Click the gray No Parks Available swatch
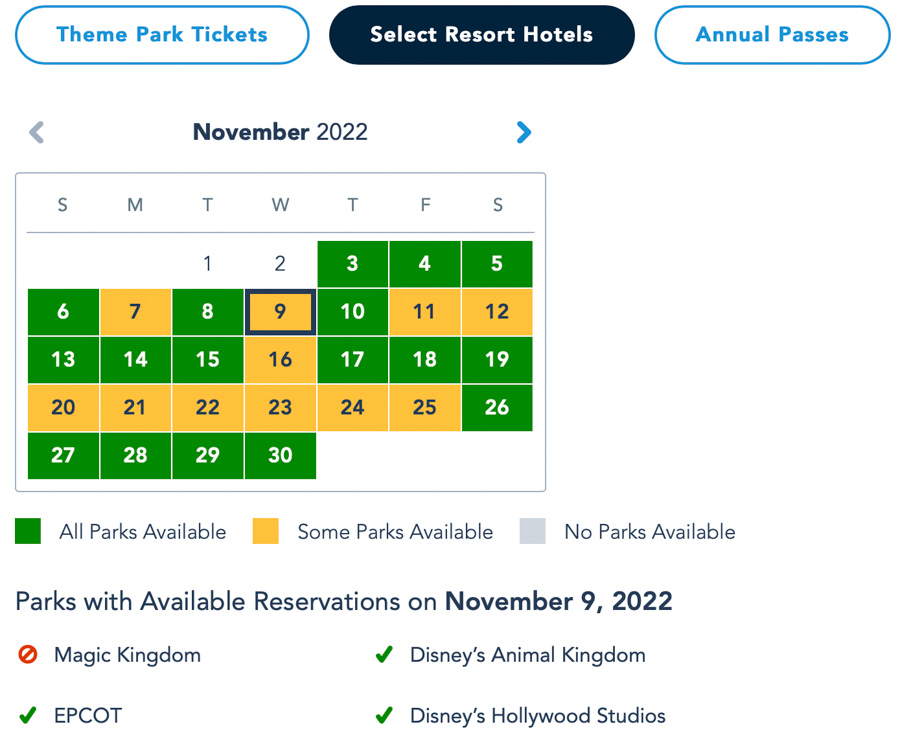 coord(533,532)
